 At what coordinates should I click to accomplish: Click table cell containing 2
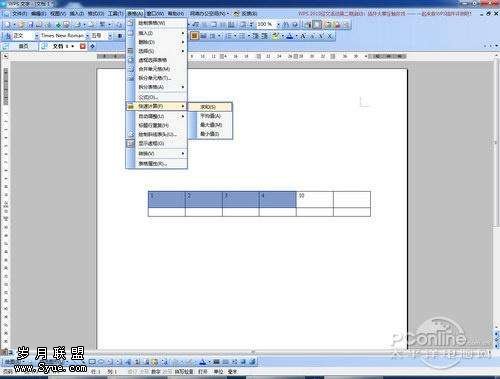(204, 199)
